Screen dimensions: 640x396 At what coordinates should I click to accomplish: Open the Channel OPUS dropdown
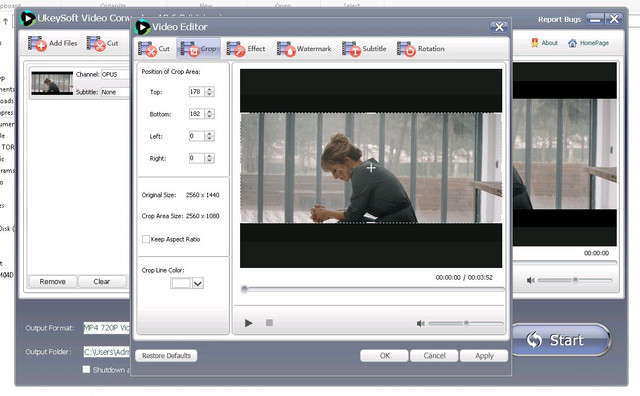coord(115,74)
